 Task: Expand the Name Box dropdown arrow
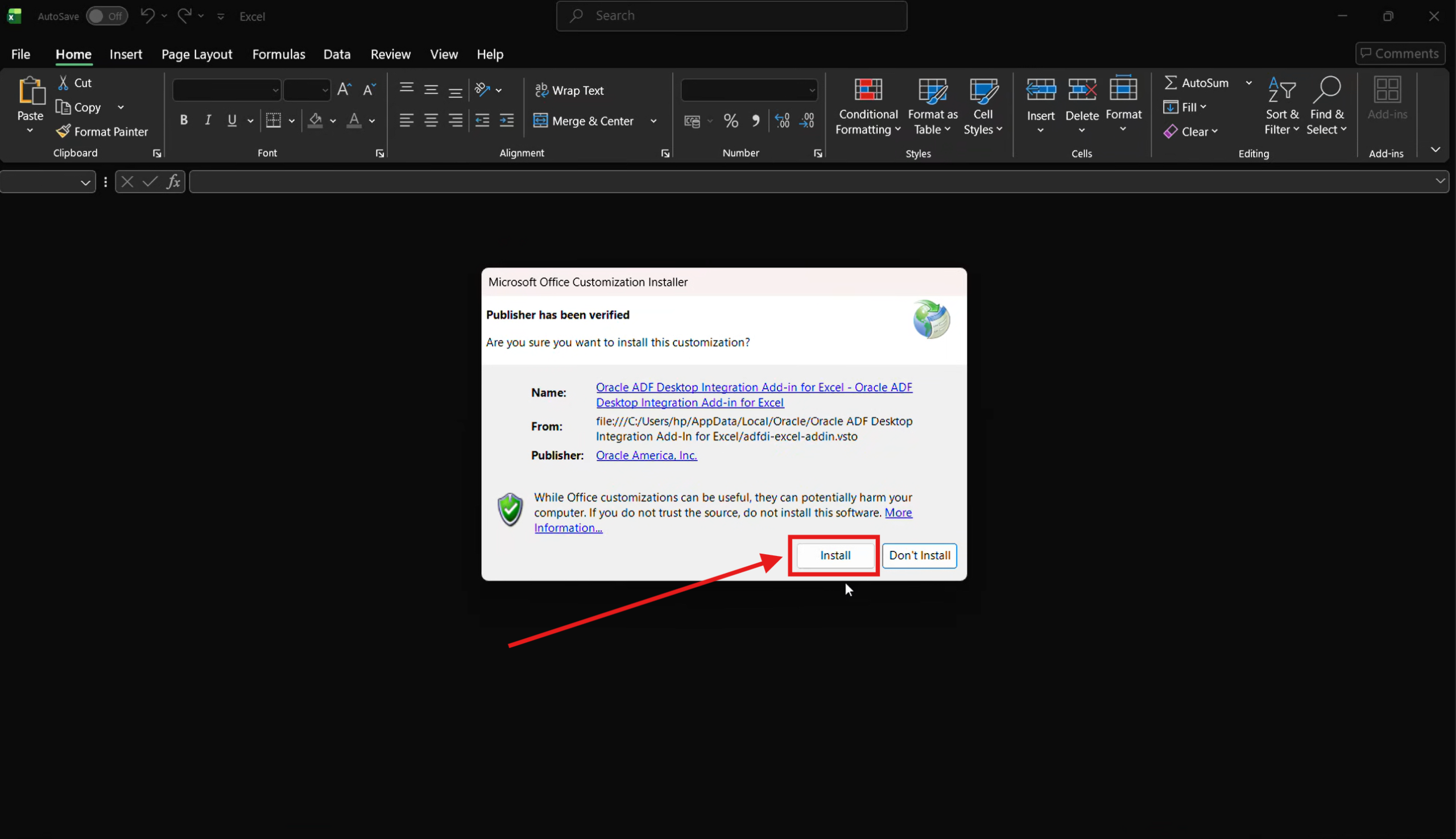(85, 182)
